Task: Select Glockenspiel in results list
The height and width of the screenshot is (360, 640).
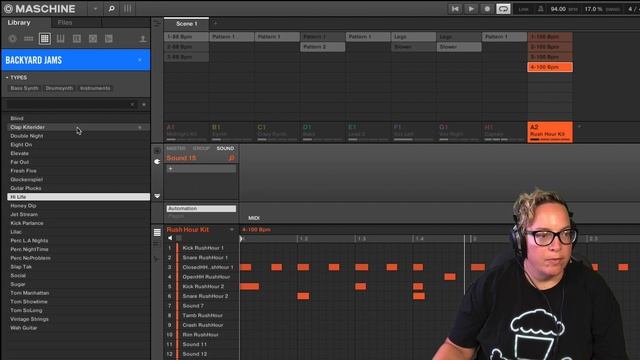Action: click(78, 180)
